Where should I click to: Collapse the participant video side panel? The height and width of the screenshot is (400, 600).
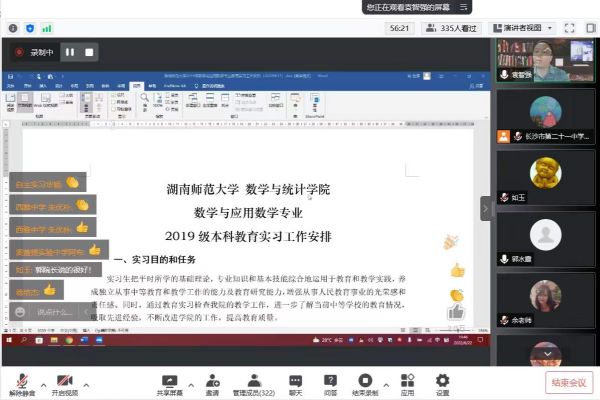click(x=486, y=208)
